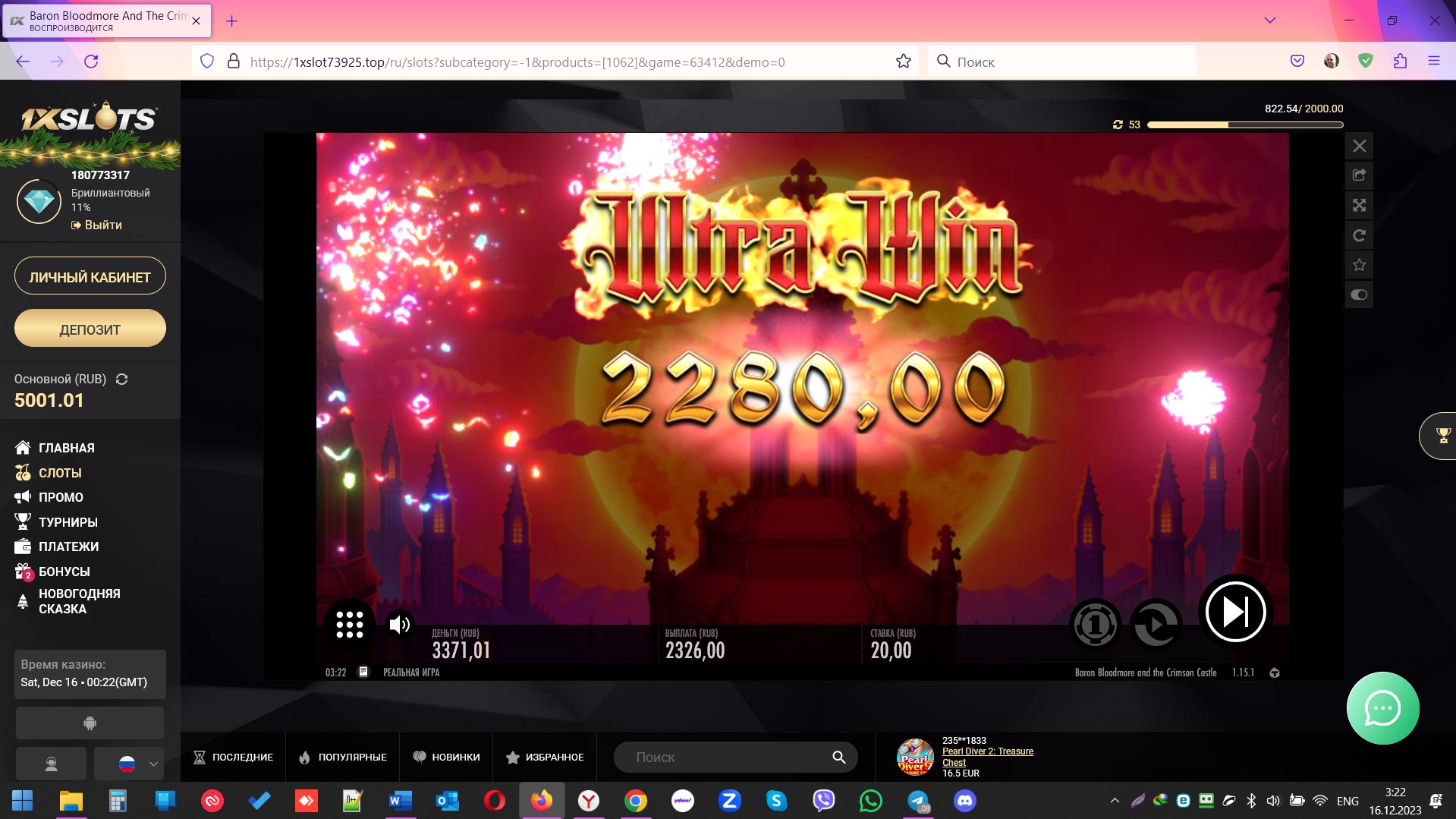Click the Pearl Diver game thumbnail
Viewport: 1456px width, 819px height.
point(915,757)
